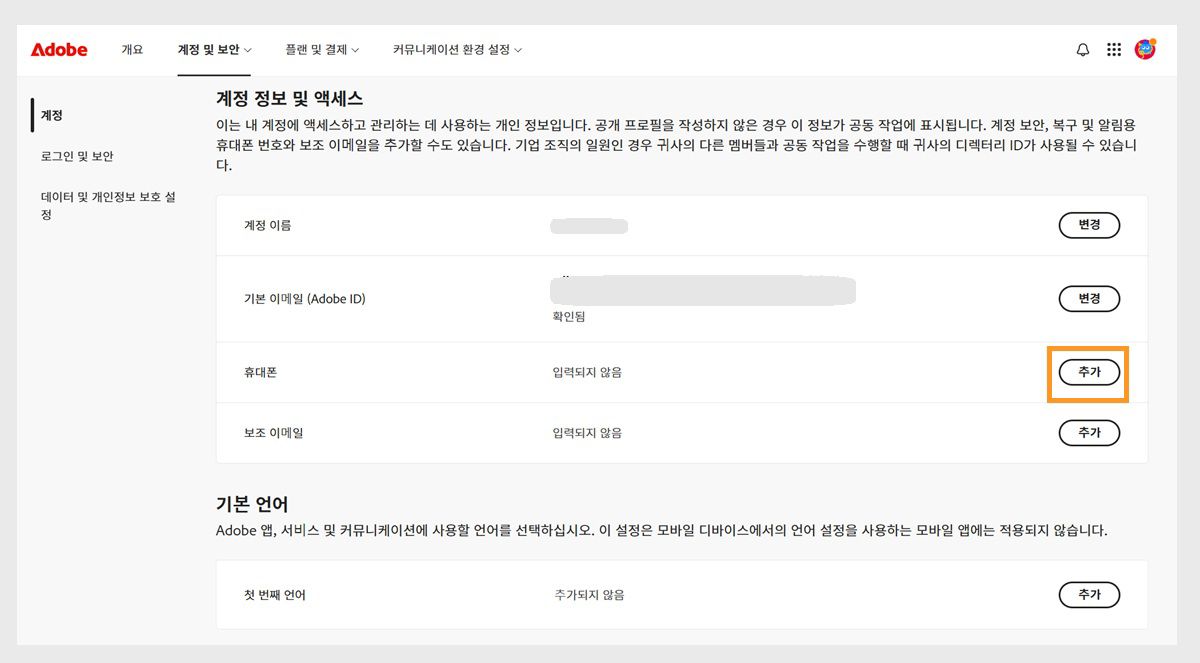The height and width of the screenshot is (663, 1200).
Task: Click 추가 next to 보조 이메일
Action: tap(1089, 433)
